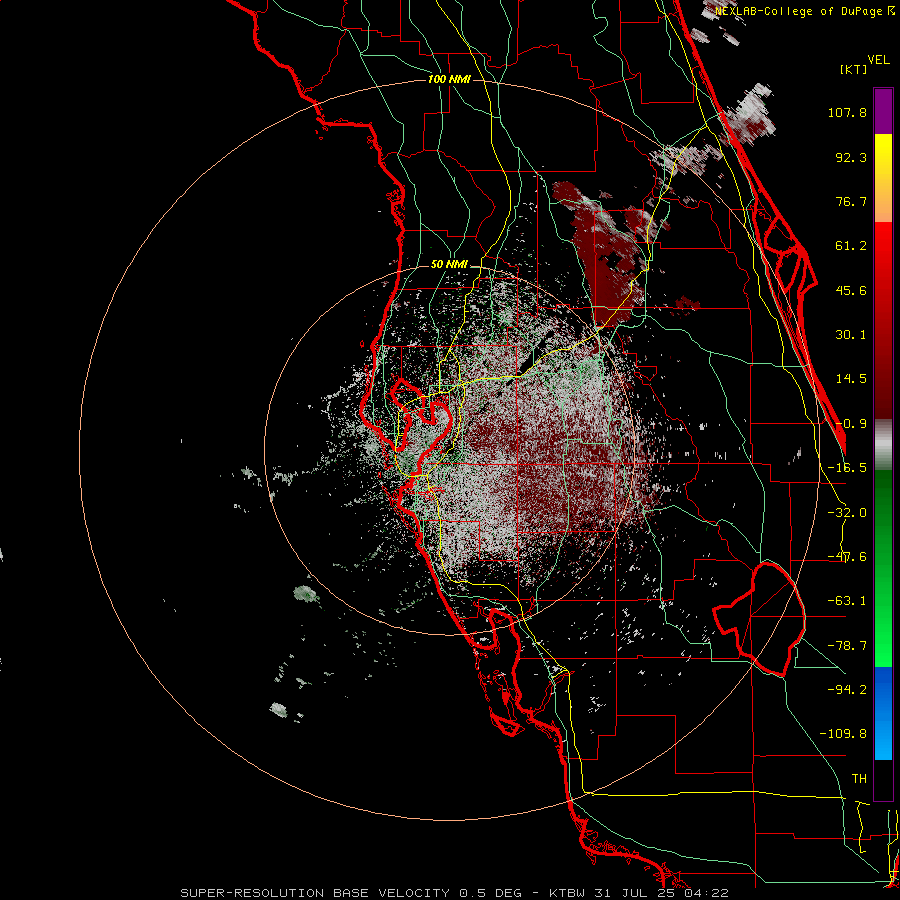Click the 30.1 velocity scale value

[851, 335]
